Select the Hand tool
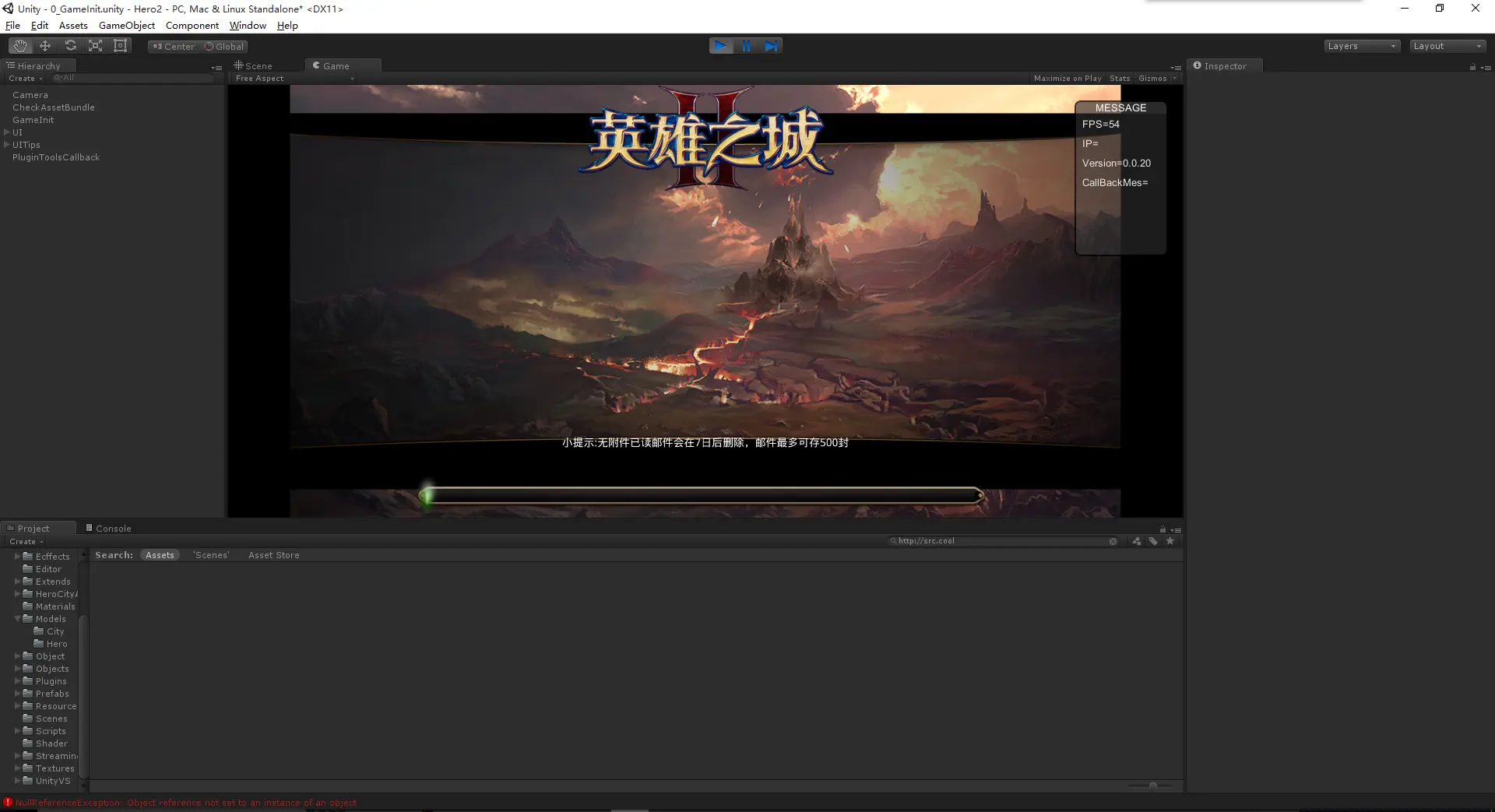This screenshot has width=1495, height=812. coord(20,46)
